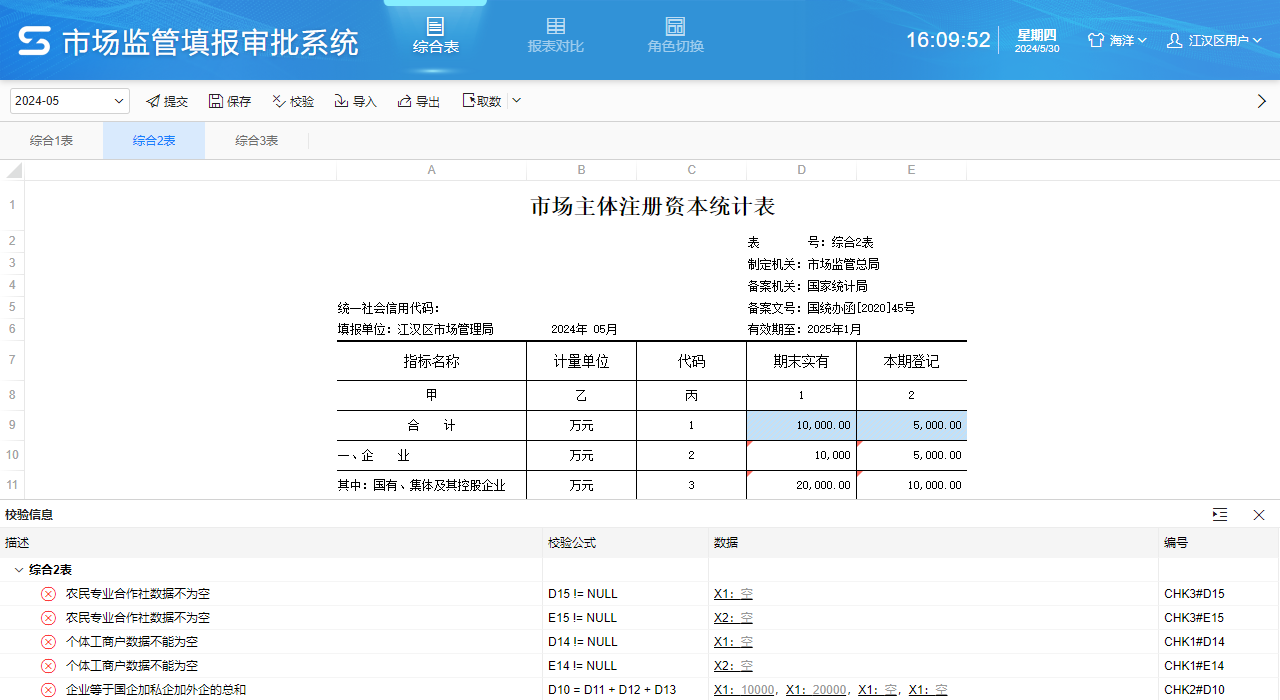Click the 提交 submit icon
Image resolution: width=1280 pixels, height=700 pixels.
coord(153,100)
